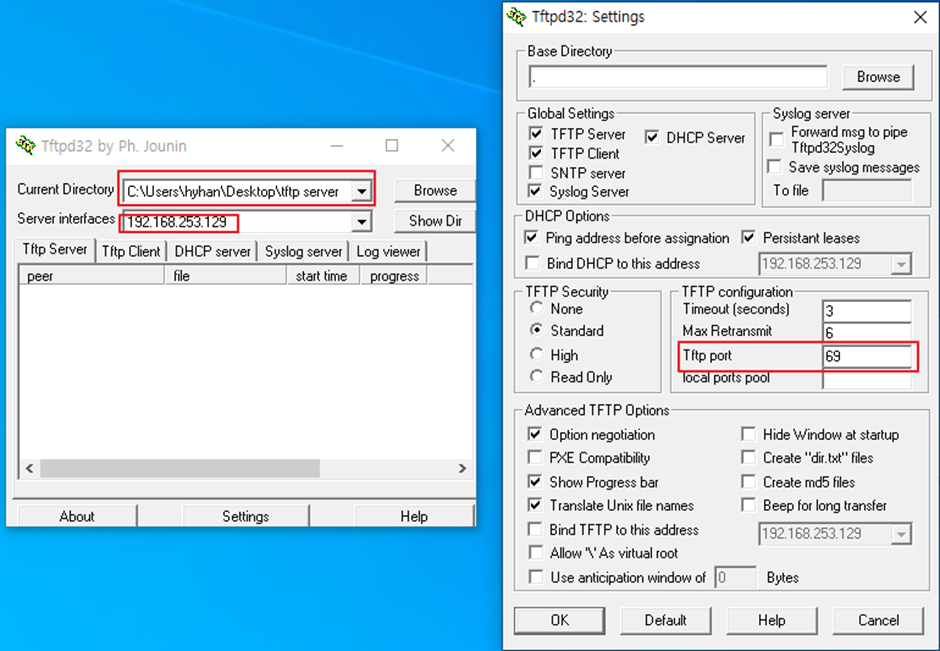Toggle Option negotiation checkbox
Viewport: 940px width, 651px height.
tap(535, 434)
